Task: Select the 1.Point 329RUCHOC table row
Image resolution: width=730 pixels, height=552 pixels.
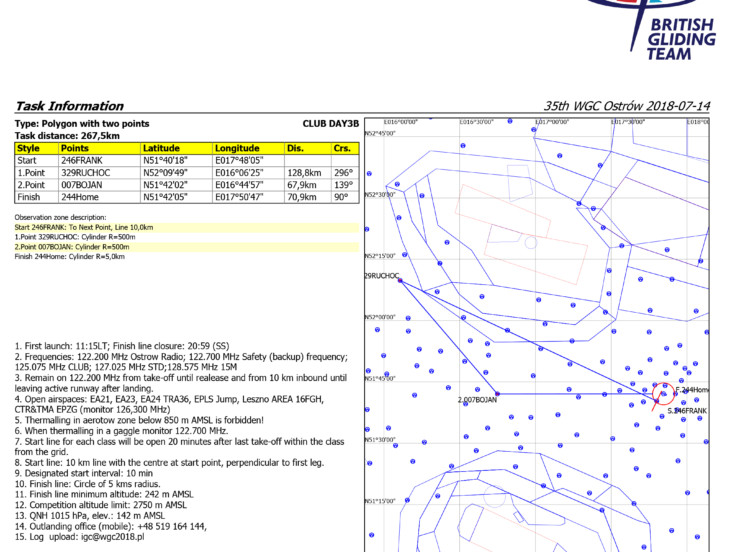Action: [185, 172]
